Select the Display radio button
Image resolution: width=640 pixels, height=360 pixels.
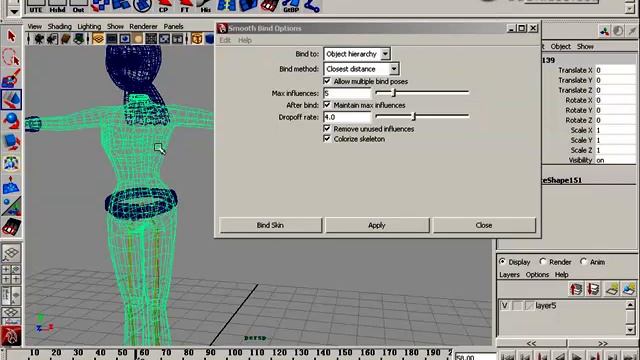(x=502, y=262)
